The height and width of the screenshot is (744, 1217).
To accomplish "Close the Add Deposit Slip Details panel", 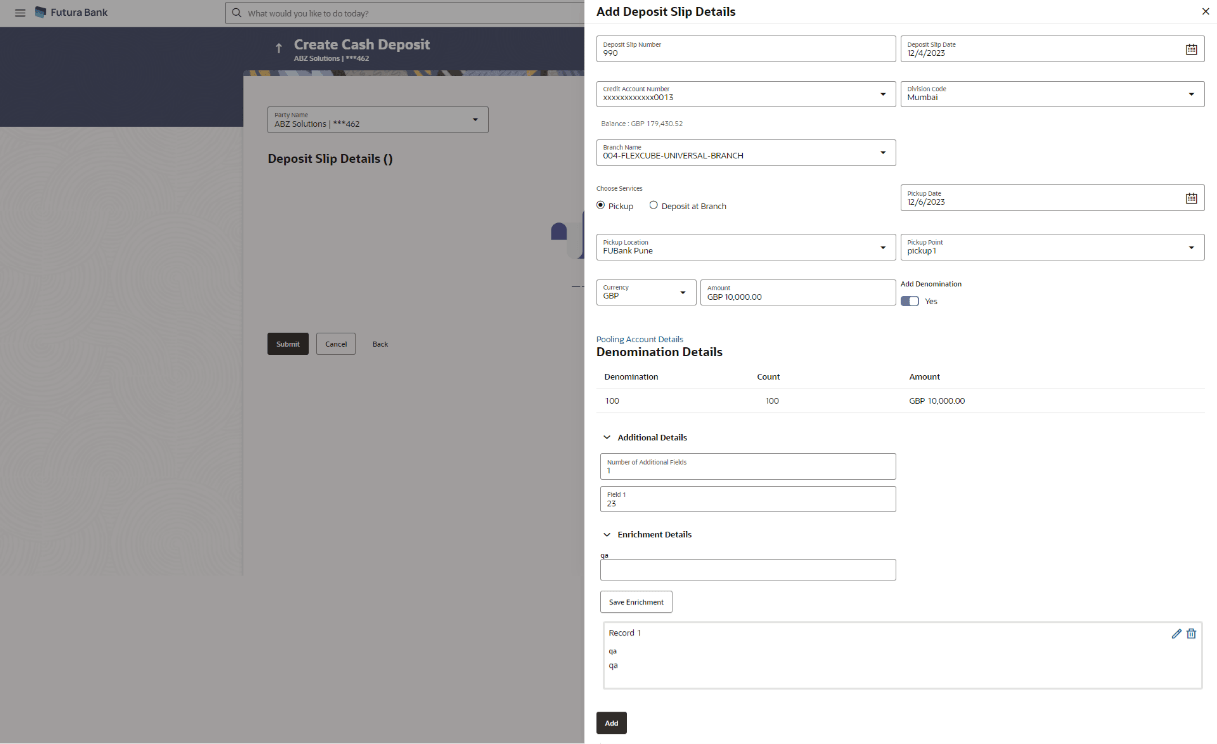I will [1205, 11].
